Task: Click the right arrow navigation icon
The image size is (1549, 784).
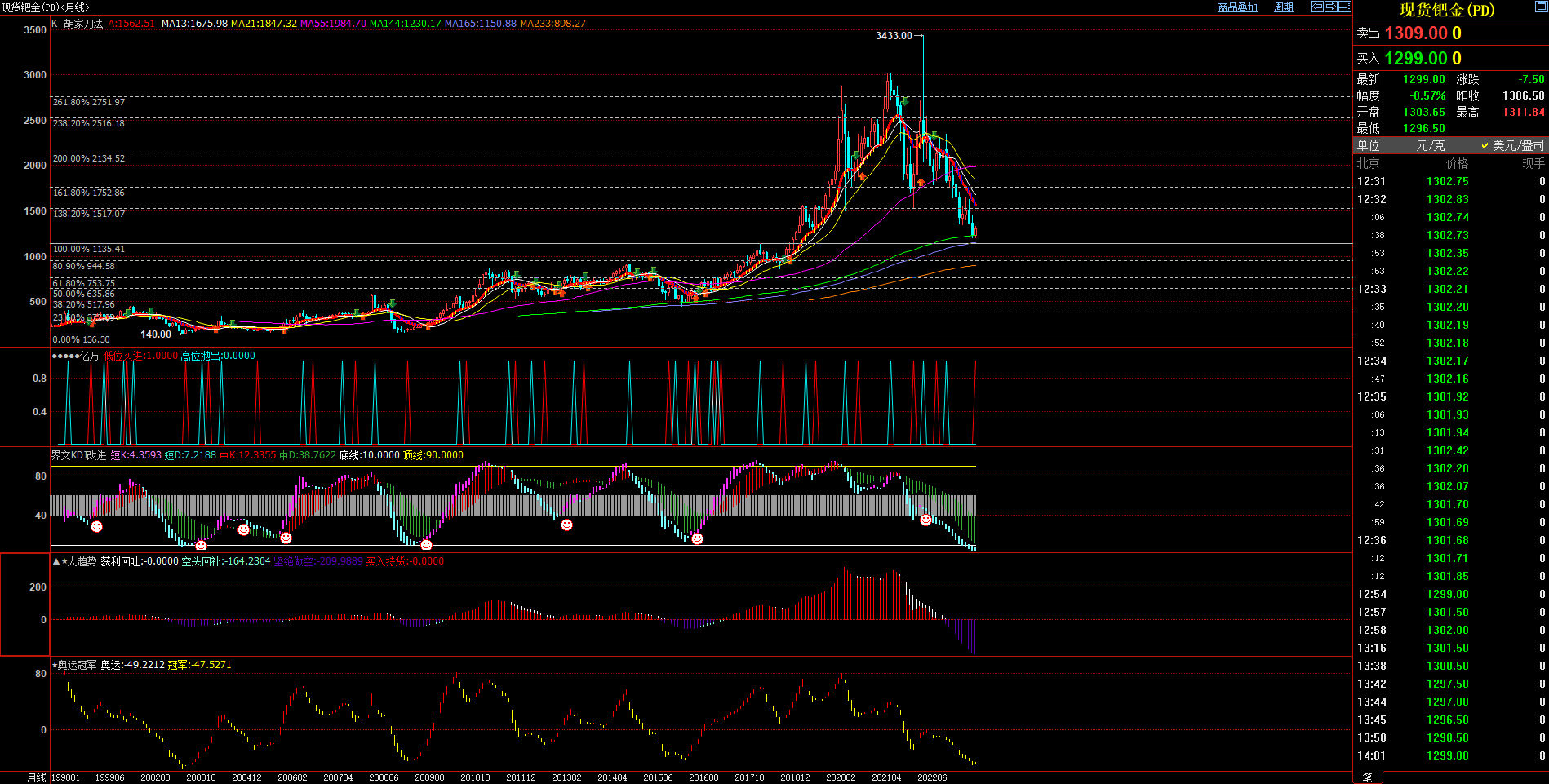Action: click(x=1331, y=7)
